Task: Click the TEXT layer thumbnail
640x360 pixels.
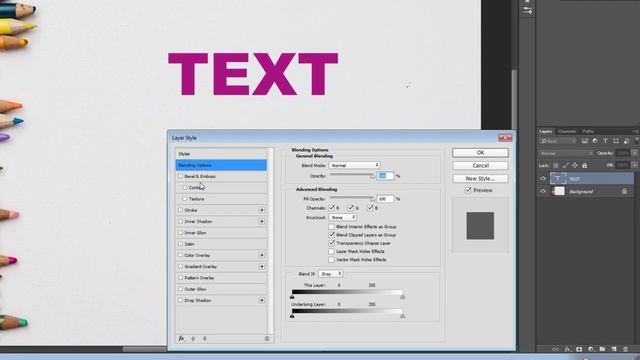Action: 558,178
